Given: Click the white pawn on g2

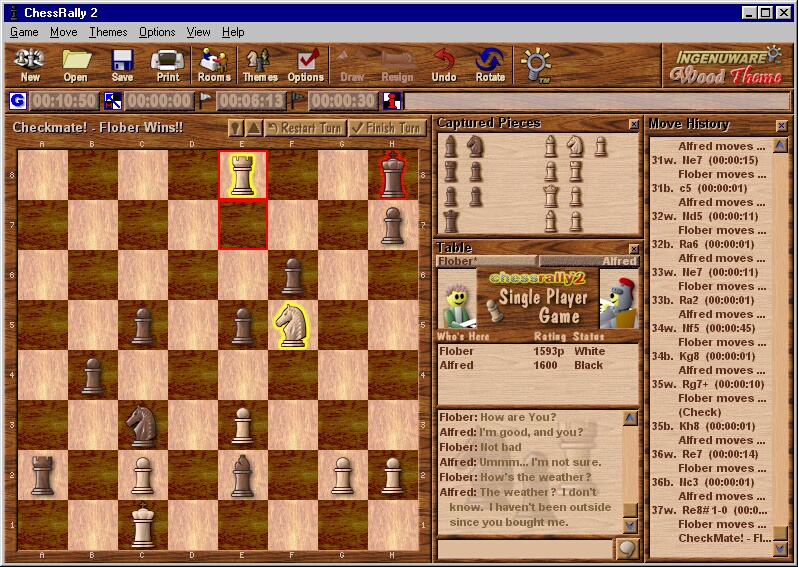Looking at the screenshot, I should tap(343, 475).
